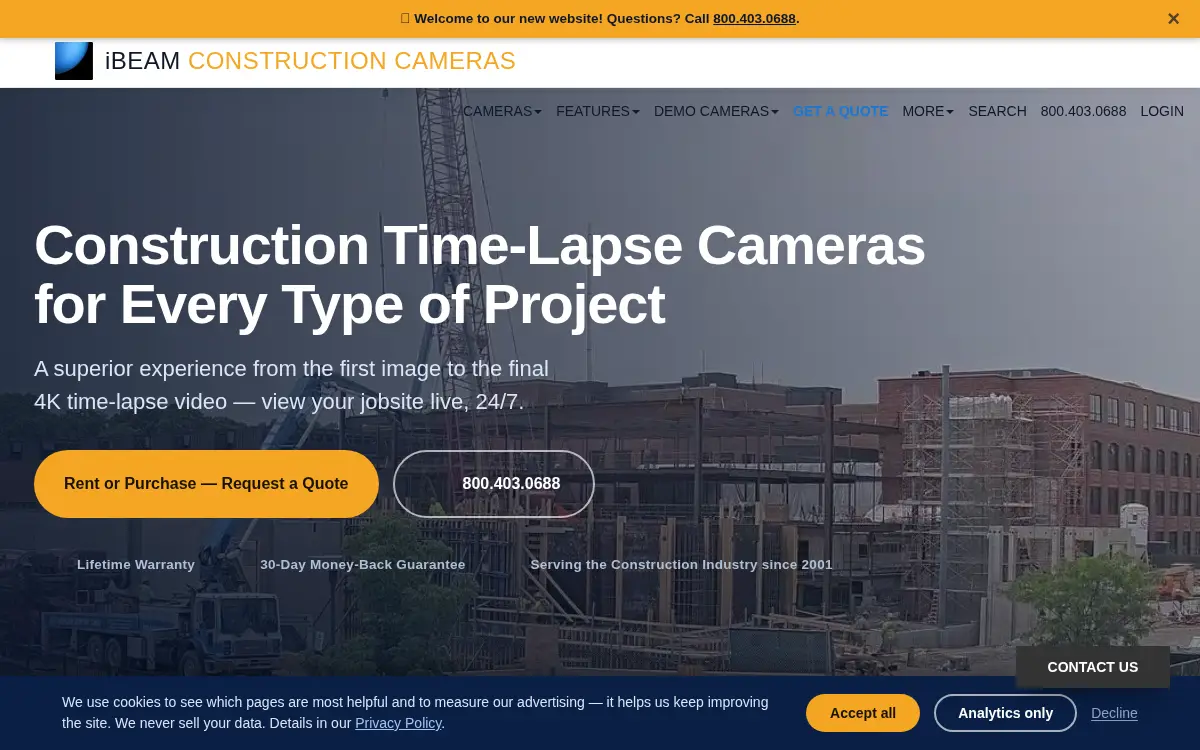
Task: Click the 30-Day Money-Back Guarantee text
Action: [x=363, y=565]
